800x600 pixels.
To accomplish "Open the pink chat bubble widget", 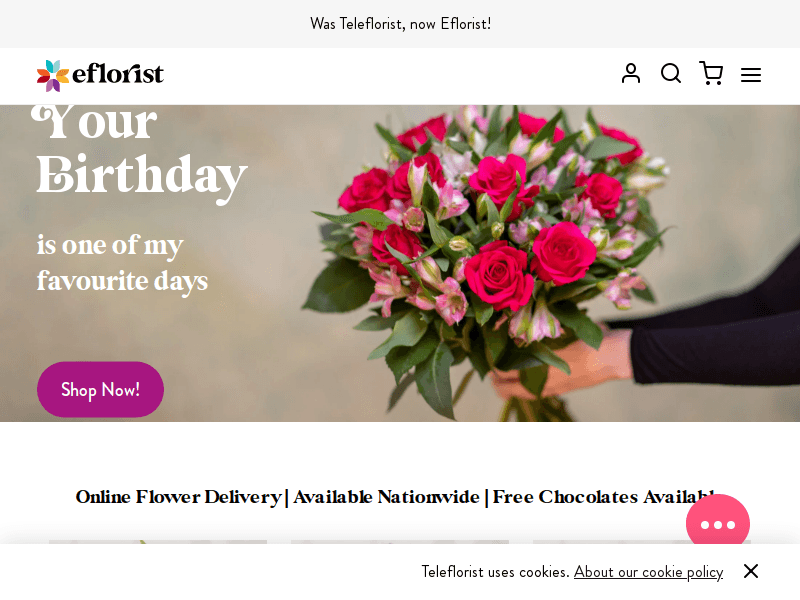I will point(718,524).
